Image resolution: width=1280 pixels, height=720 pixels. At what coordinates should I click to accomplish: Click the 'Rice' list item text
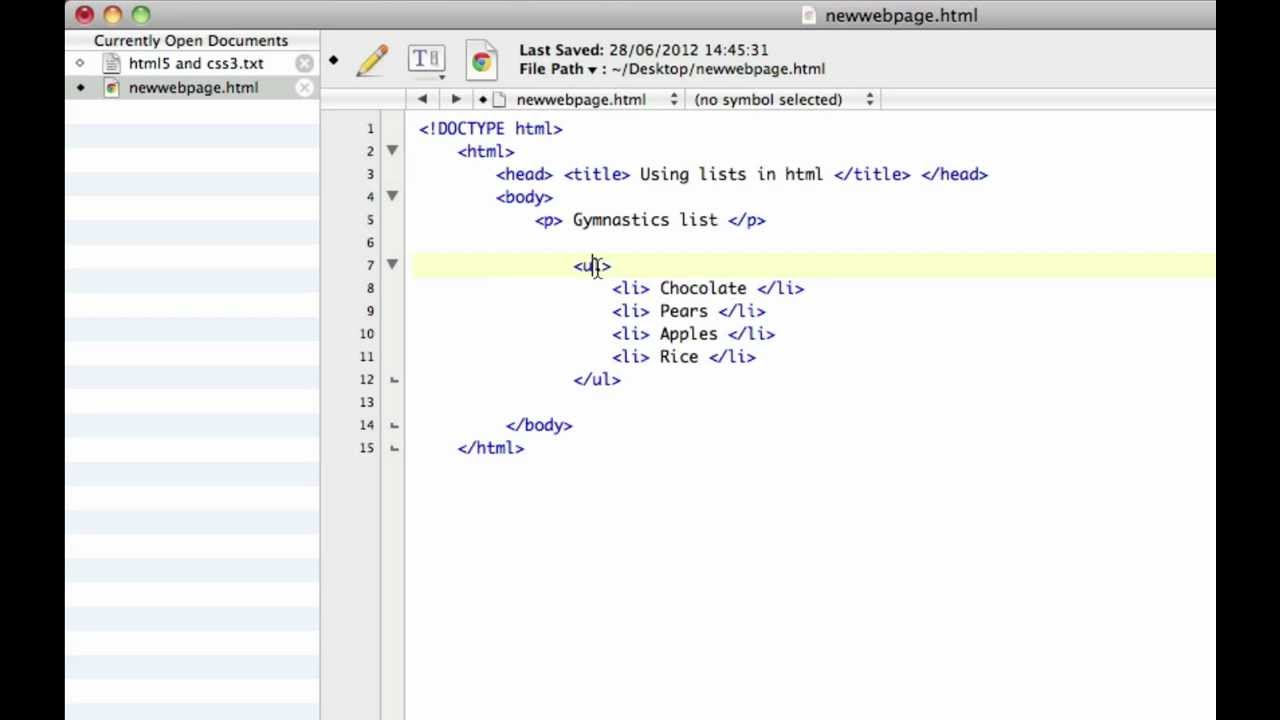tap(679, 357)
